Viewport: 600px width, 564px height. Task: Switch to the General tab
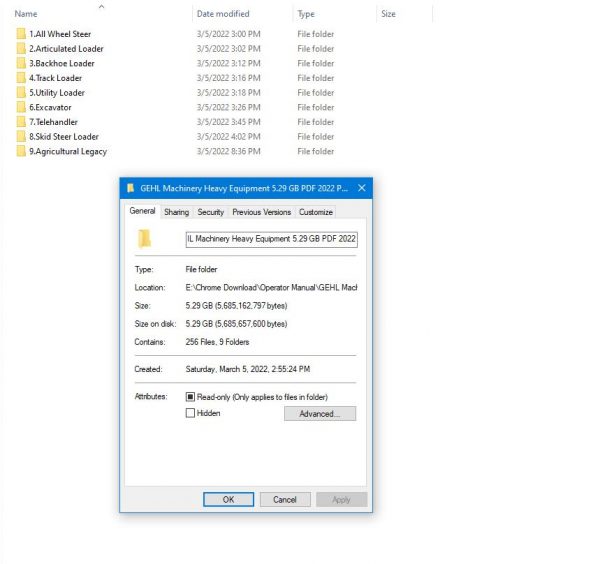point(142,211)
